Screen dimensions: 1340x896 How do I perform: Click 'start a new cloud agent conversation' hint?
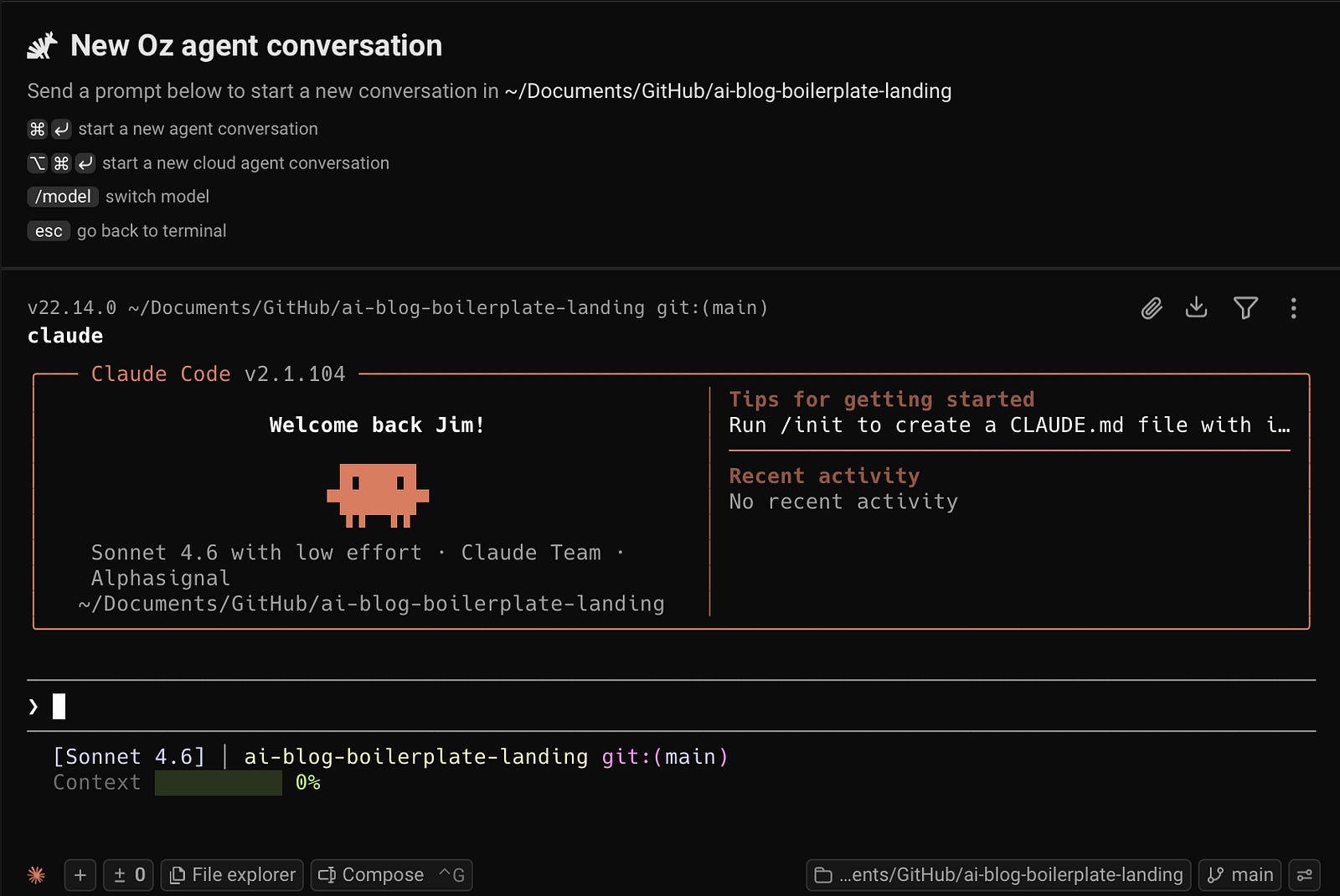coord(245,163)
